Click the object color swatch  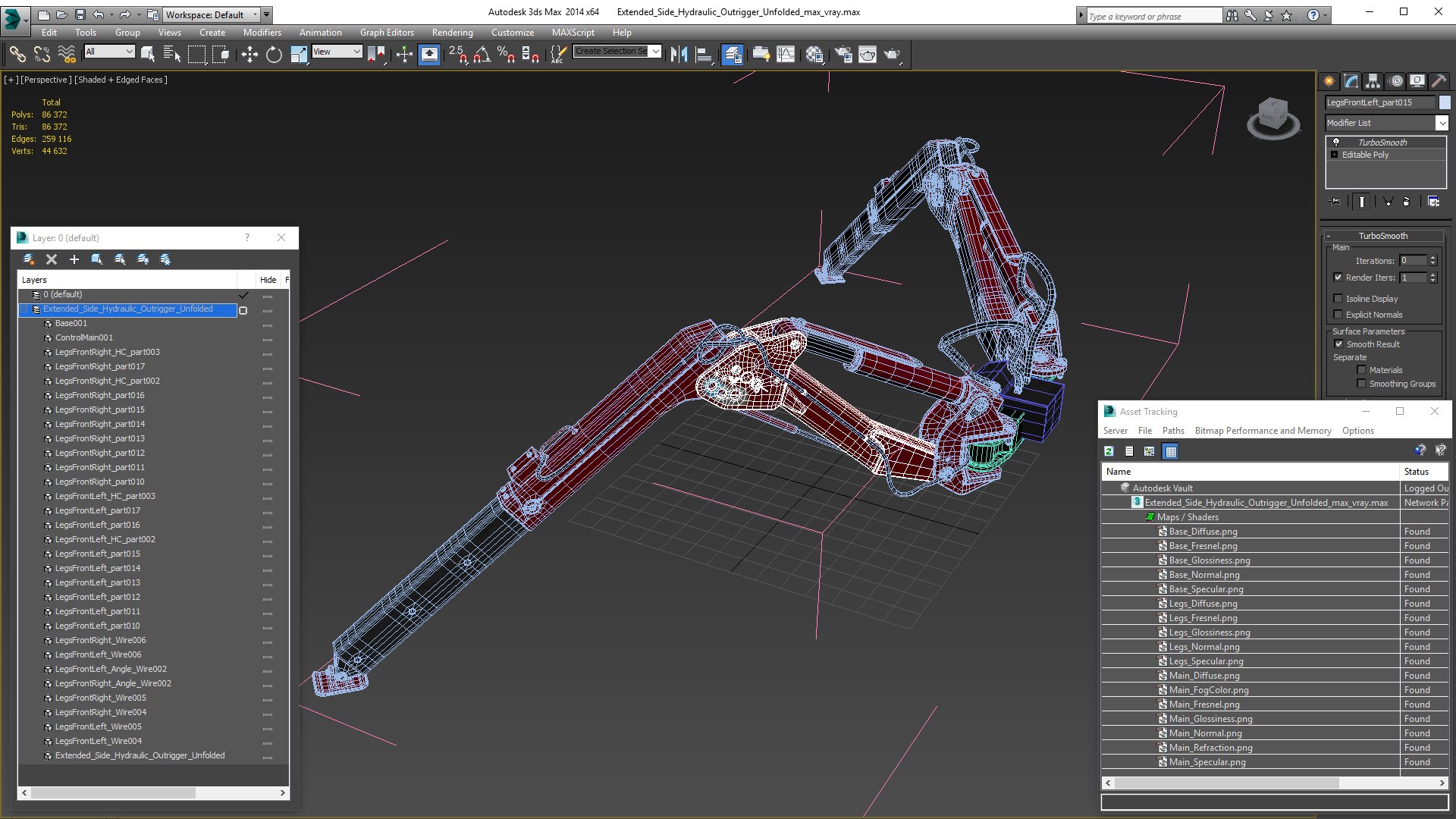coord(1445,102)
